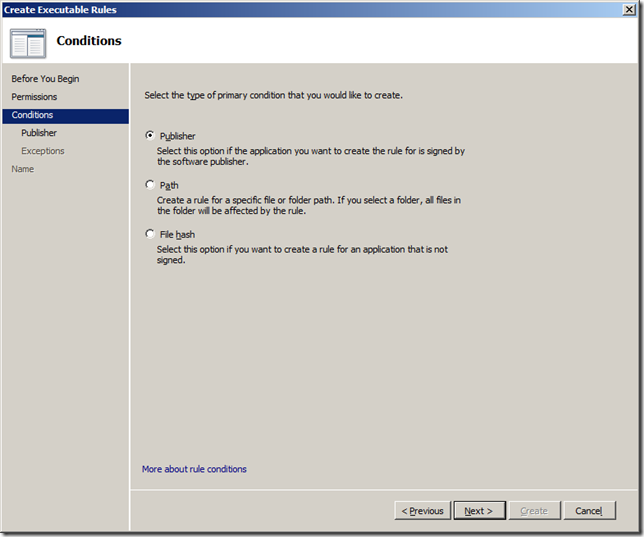Click the Exceptions sub-step in sidebar
644x537 pixels.
(x=42, y=151)
